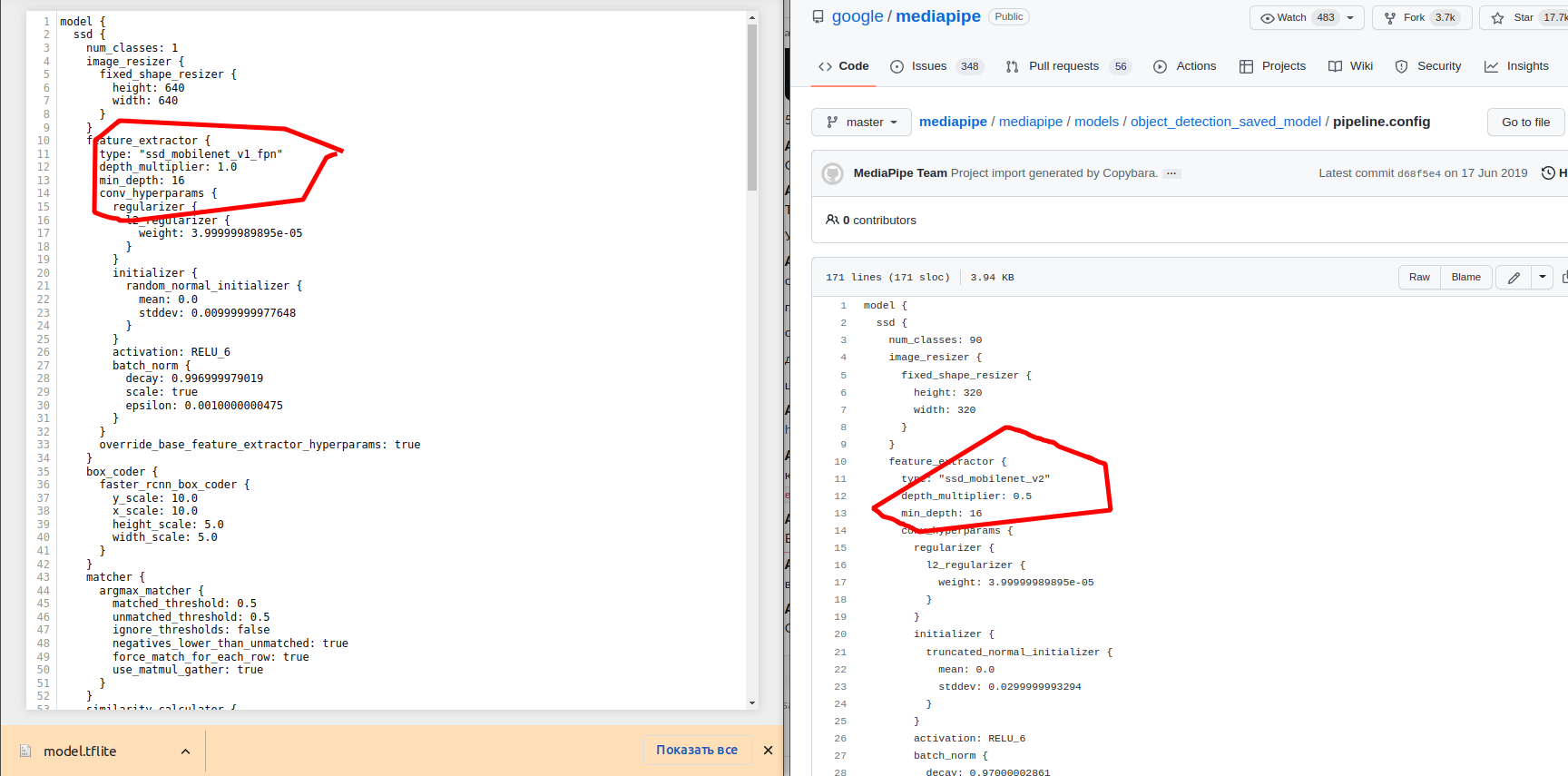Click the Wiki book icon

tap(1335, 66)
